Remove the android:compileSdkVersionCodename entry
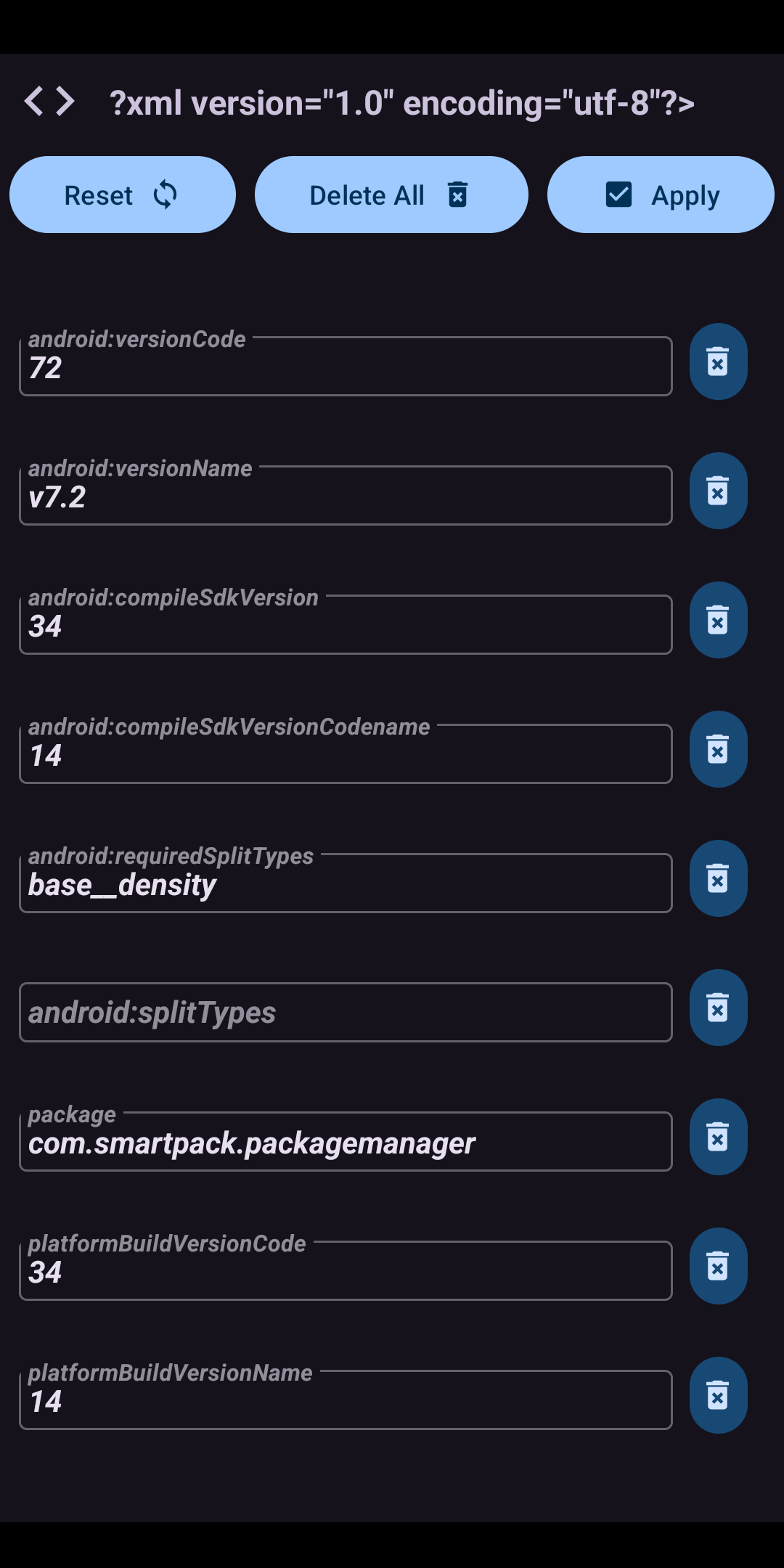The image size is (784, 1568). (x=718, y=749)
